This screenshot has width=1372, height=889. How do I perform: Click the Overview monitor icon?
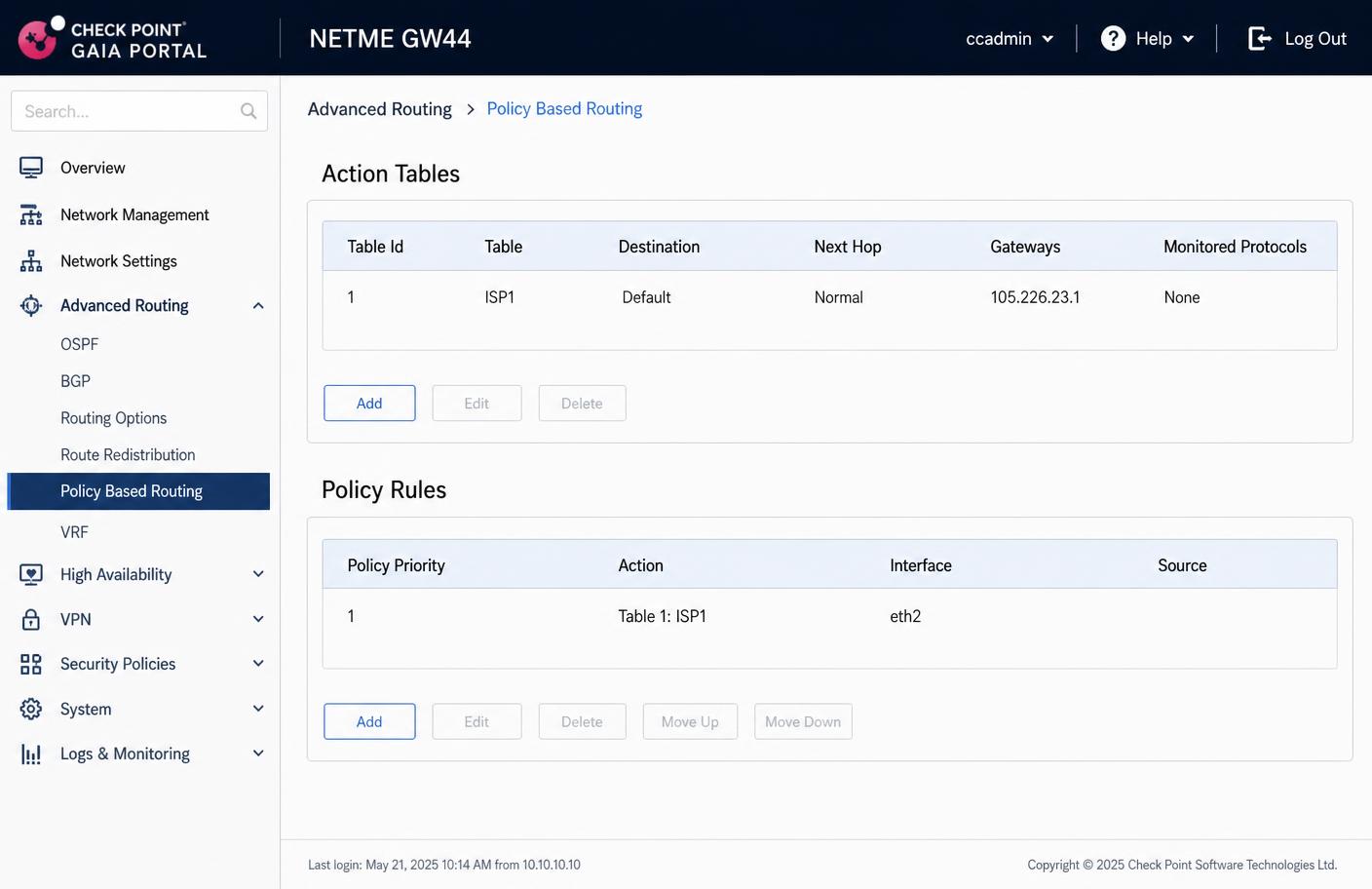[x=31, y=168]
